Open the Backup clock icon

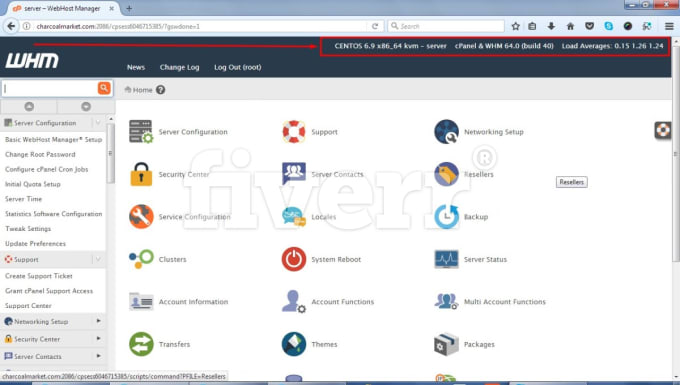click(446, 216)
